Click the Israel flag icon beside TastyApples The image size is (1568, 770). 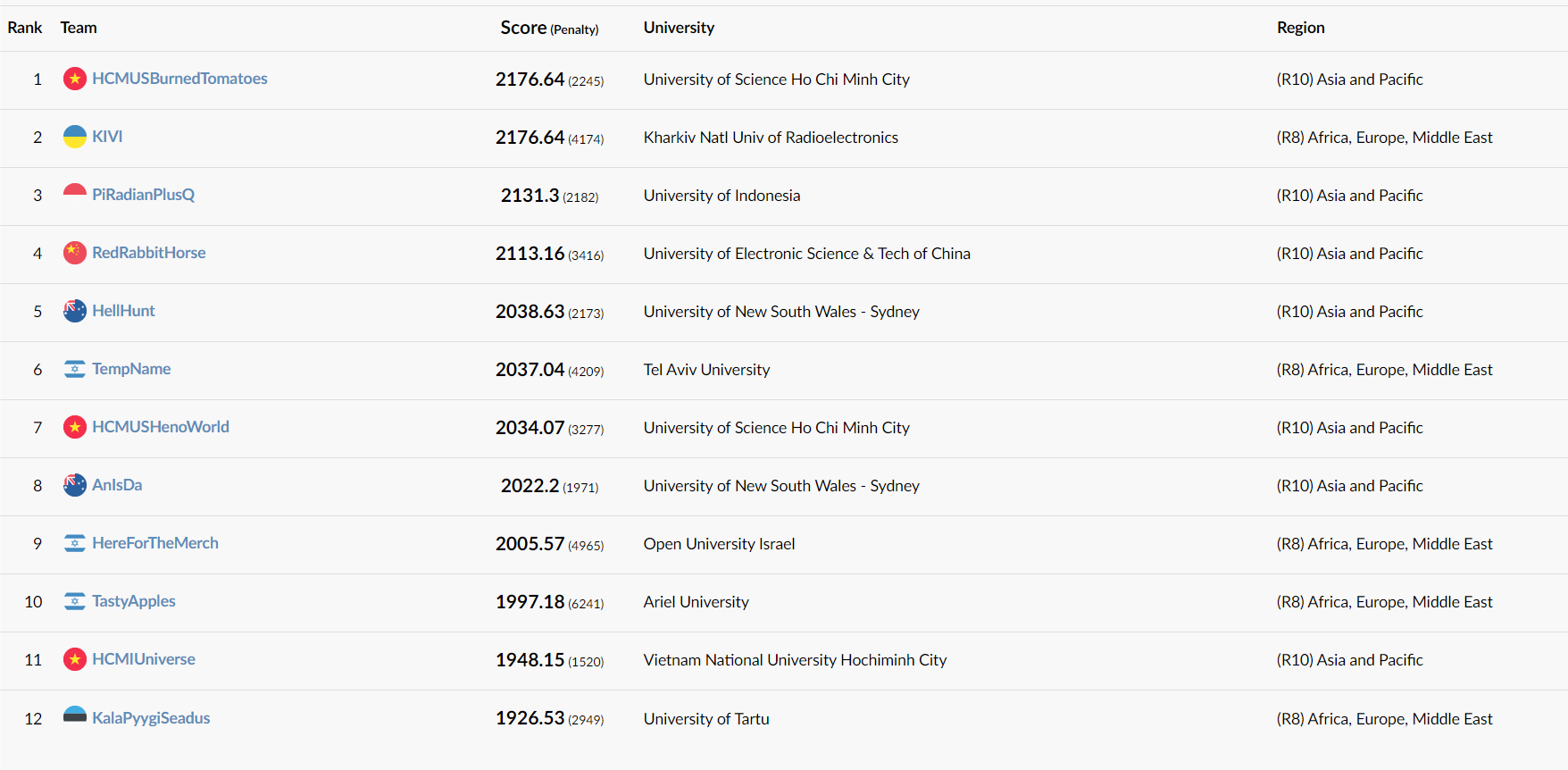point(75,601)
